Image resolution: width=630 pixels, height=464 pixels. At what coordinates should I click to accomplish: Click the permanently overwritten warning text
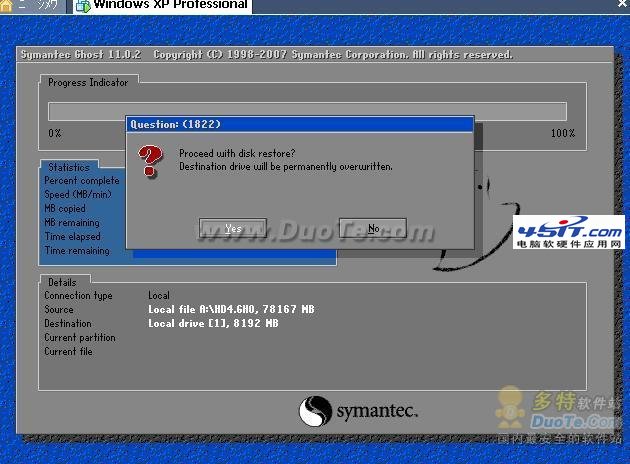click(x=286, y=166)
